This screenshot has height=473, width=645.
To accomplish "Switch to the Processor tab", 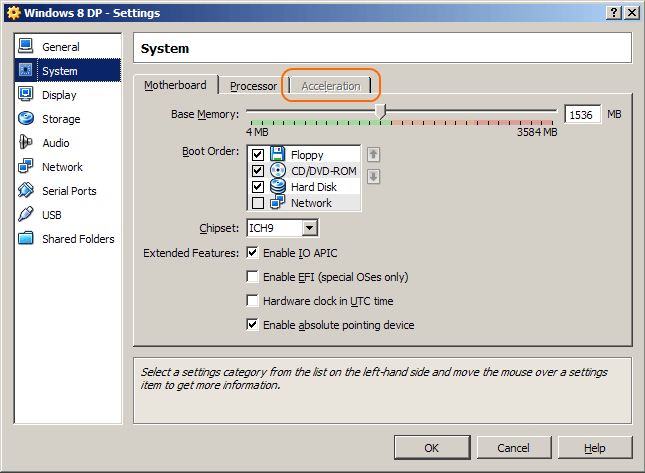I will [x=253, y=86].
